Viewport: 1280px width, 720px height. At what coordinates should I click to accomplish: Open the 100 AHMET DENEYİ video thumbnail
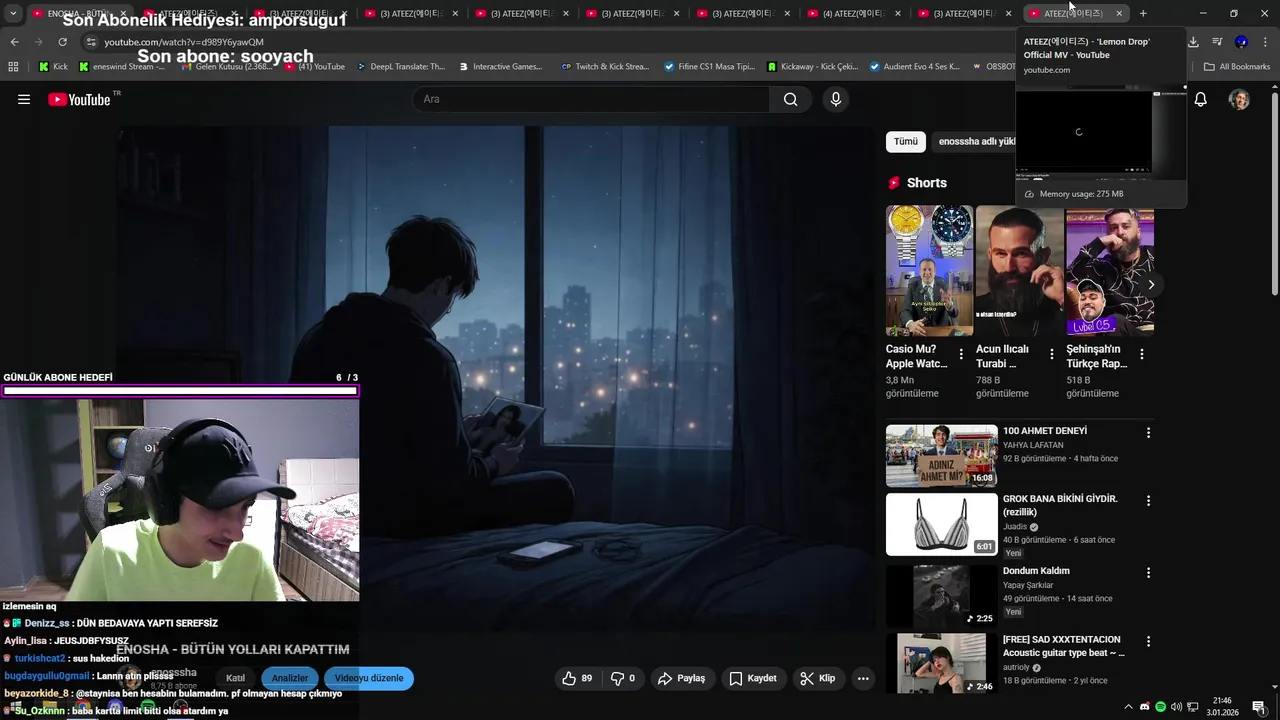coord(941,456)
